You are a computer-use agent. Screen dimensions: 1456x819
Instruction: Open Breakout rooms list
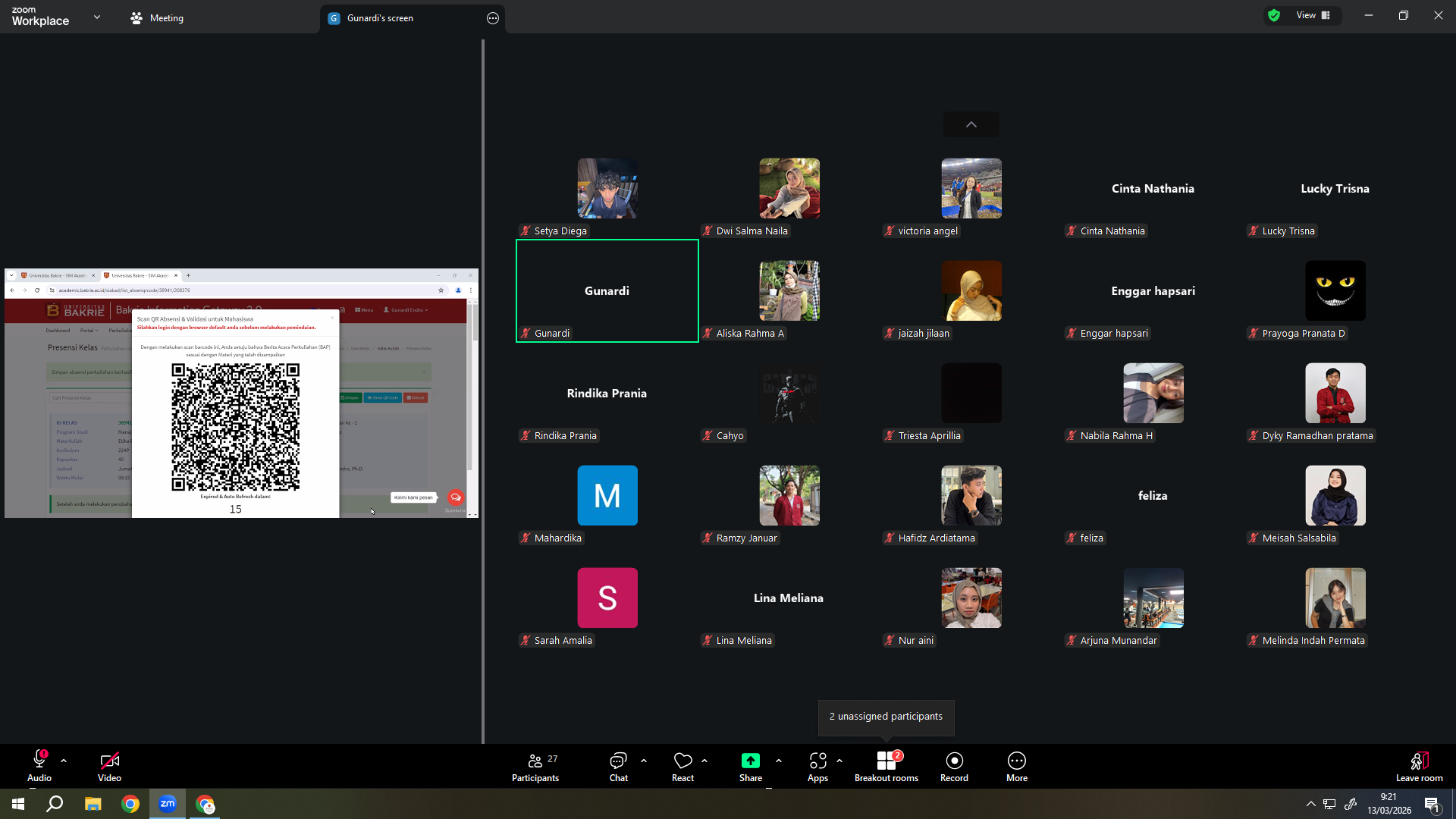point(886,766)
